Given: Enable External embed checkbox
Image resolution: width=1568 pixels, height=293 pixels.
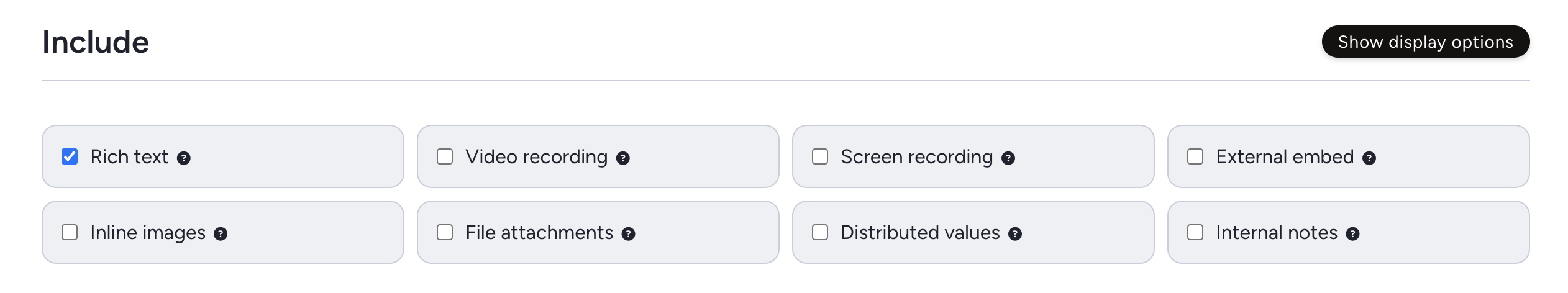Looking at the screenshot, I should coord(1195,156).
